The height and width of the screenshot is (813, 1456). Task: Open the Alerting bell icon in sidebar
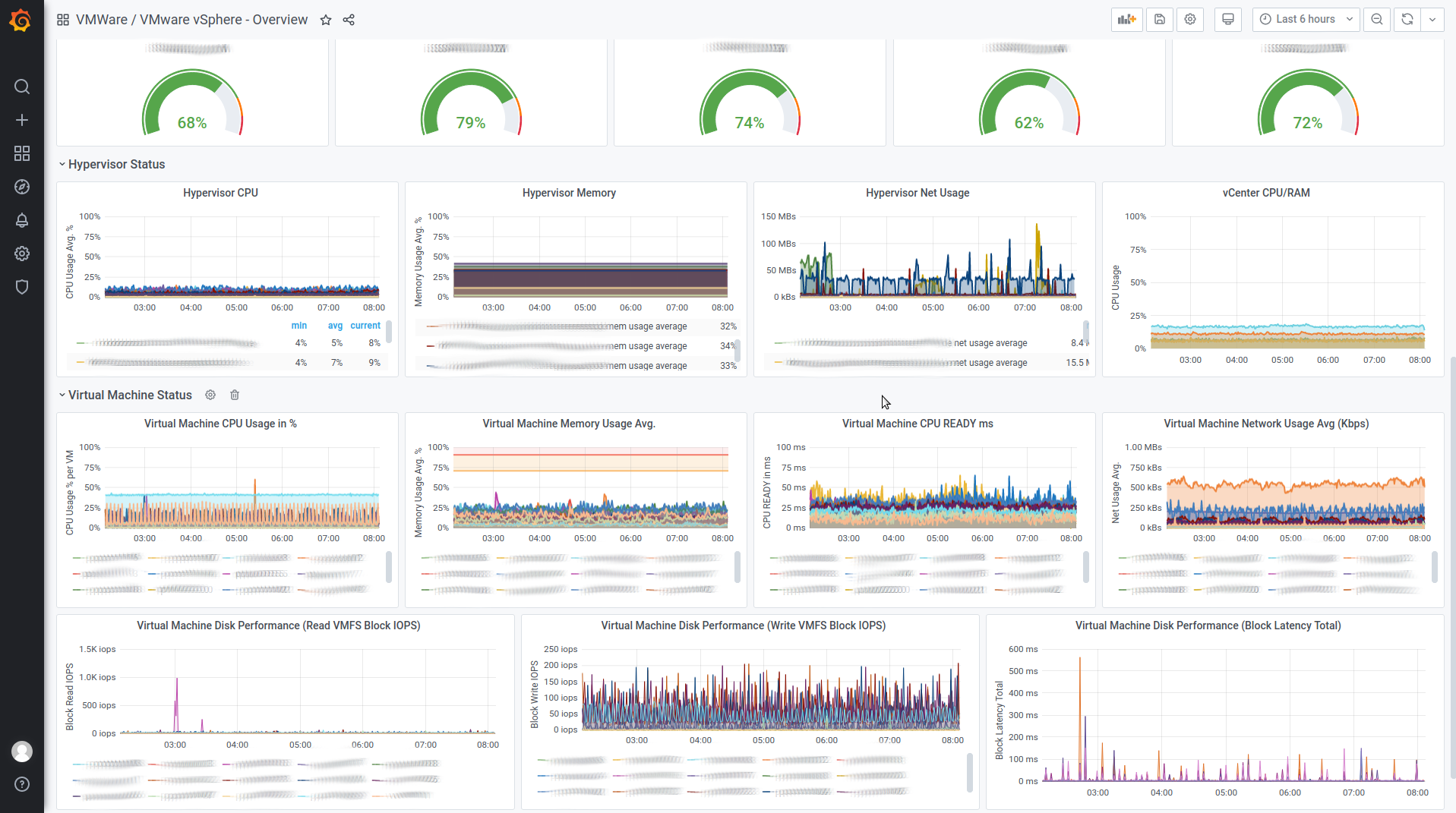pos(22,220)
